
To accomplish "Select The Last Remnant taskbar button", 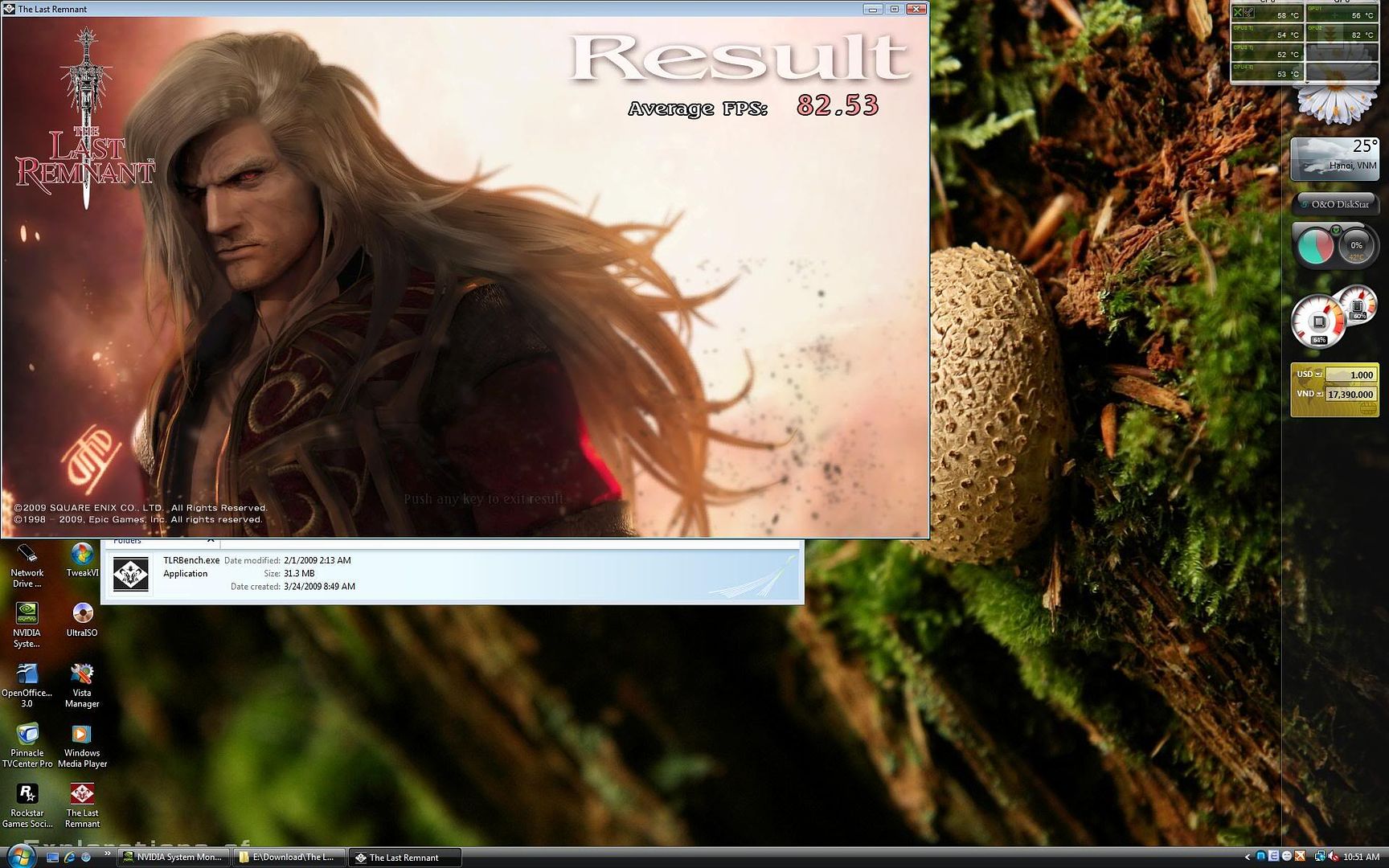I will (405, 858).
